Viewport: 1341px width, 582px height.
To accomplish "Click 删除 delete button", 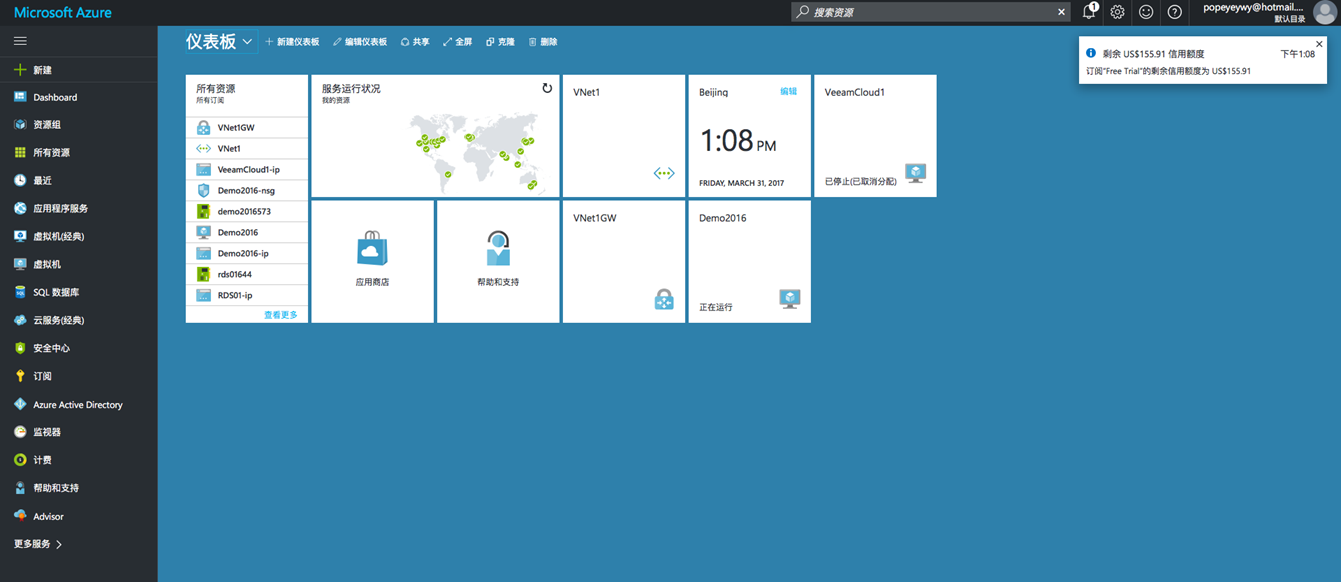I will (x=543, y=42).
